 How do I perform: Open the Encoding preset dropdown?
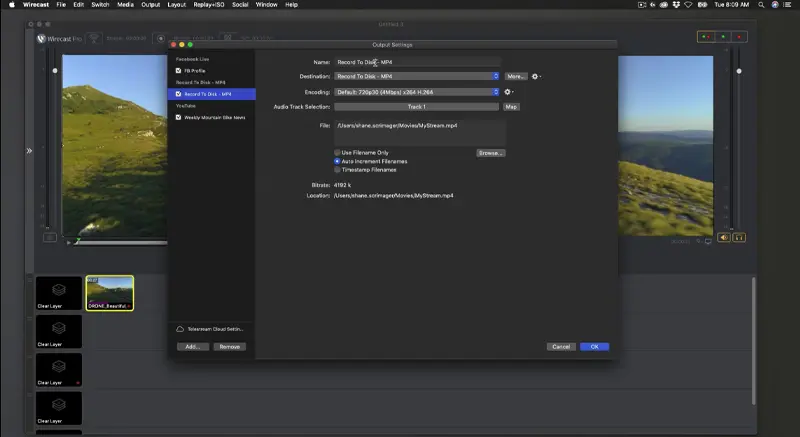coord(416,92)
